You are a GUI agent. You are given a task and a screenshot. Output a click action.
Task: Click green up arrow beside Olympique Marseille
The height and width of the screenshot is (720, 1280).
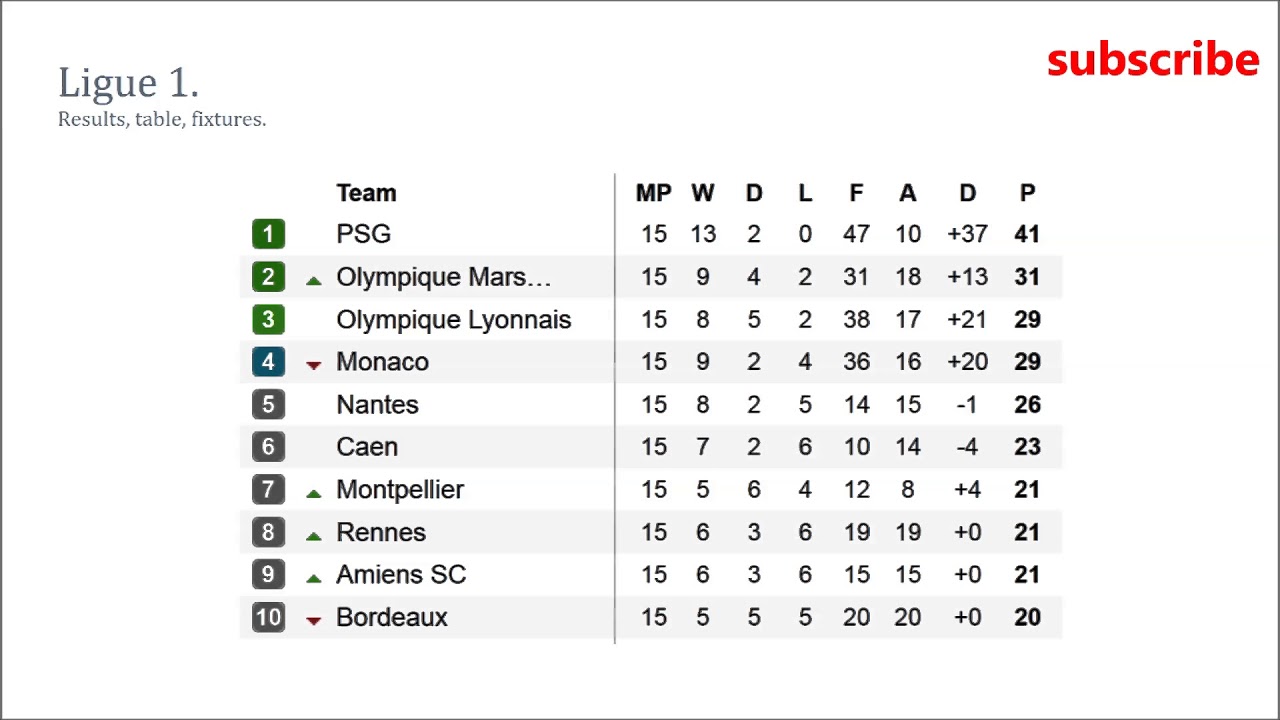(314, 281)
